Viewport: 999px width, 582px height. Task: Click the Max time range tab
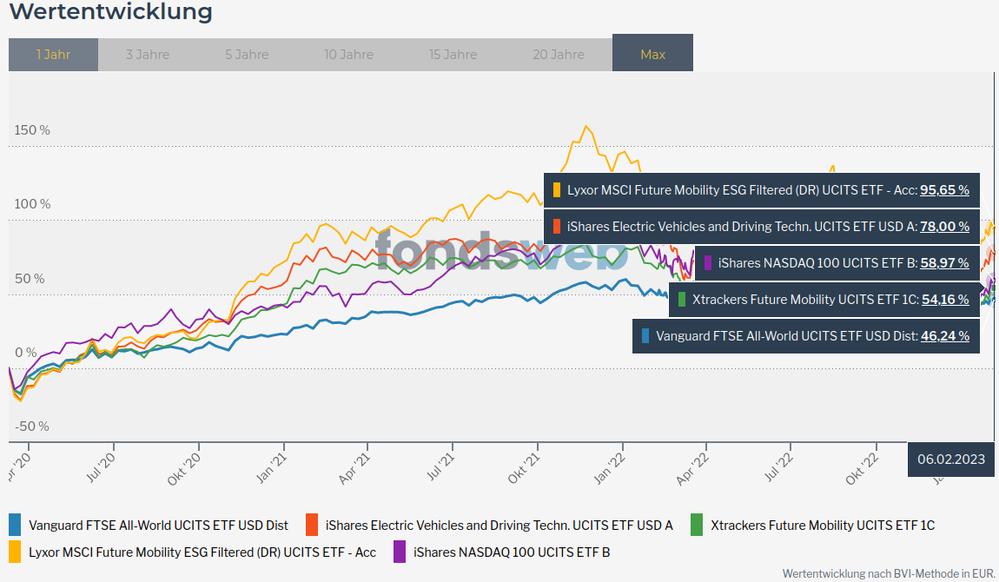[652, 54]
